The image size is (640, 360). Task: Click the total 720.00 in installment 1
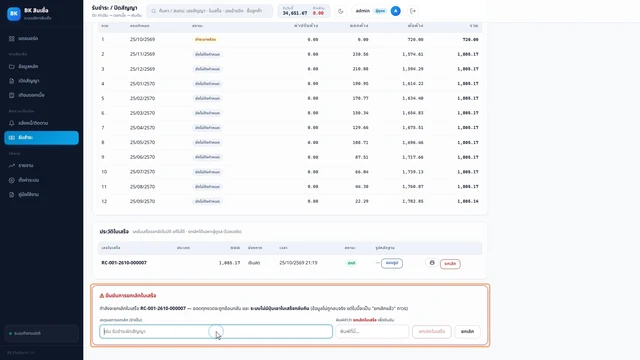pos(470,40)
